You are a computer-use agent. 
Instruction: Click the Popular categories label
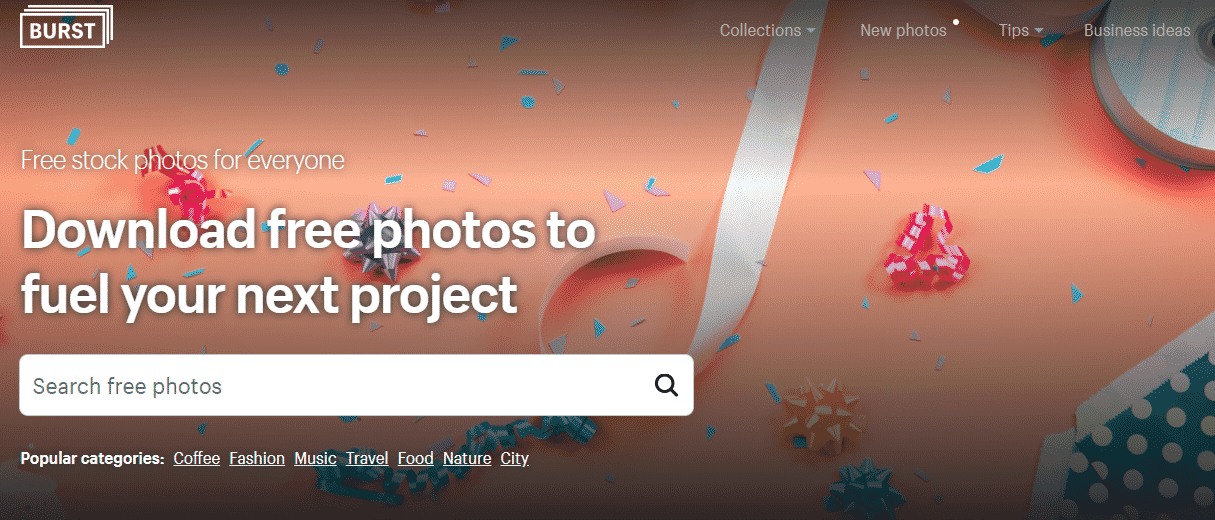pyautogui.click(x=92, y=459)
